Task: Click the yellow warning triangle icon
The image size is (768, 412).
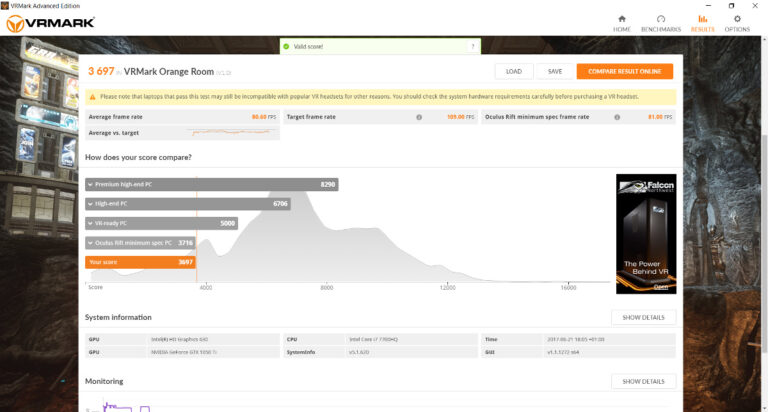Action: (x=93, y=97)
